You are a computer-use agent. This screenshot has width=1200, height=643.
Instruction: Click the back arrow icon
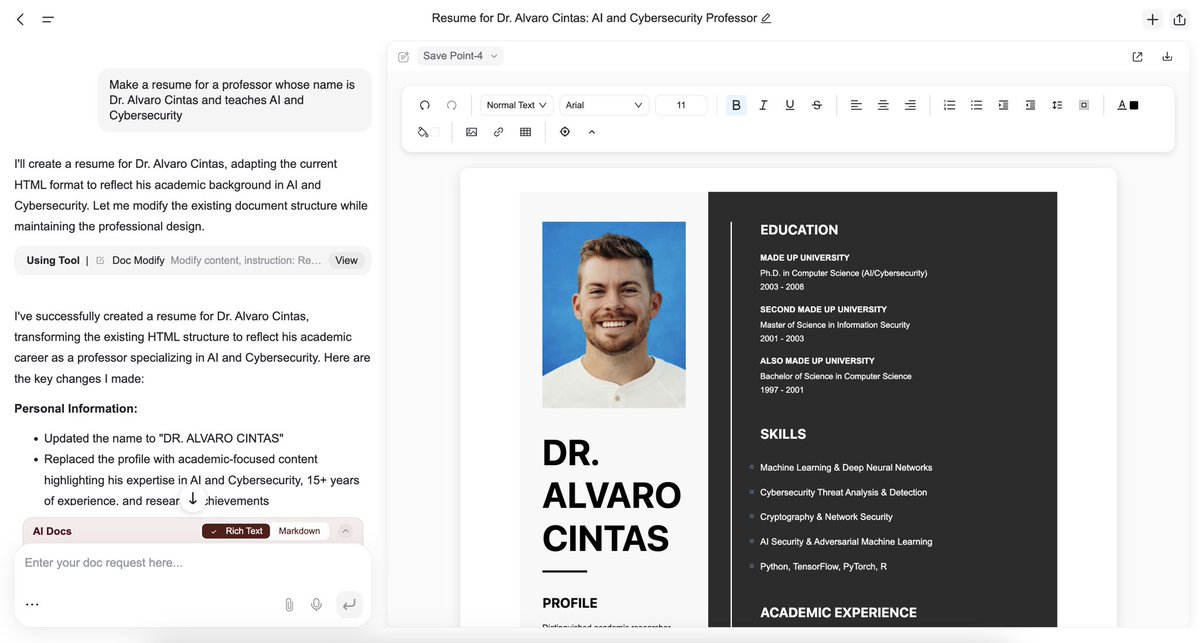pyautogui.click(x=20, y=19)
